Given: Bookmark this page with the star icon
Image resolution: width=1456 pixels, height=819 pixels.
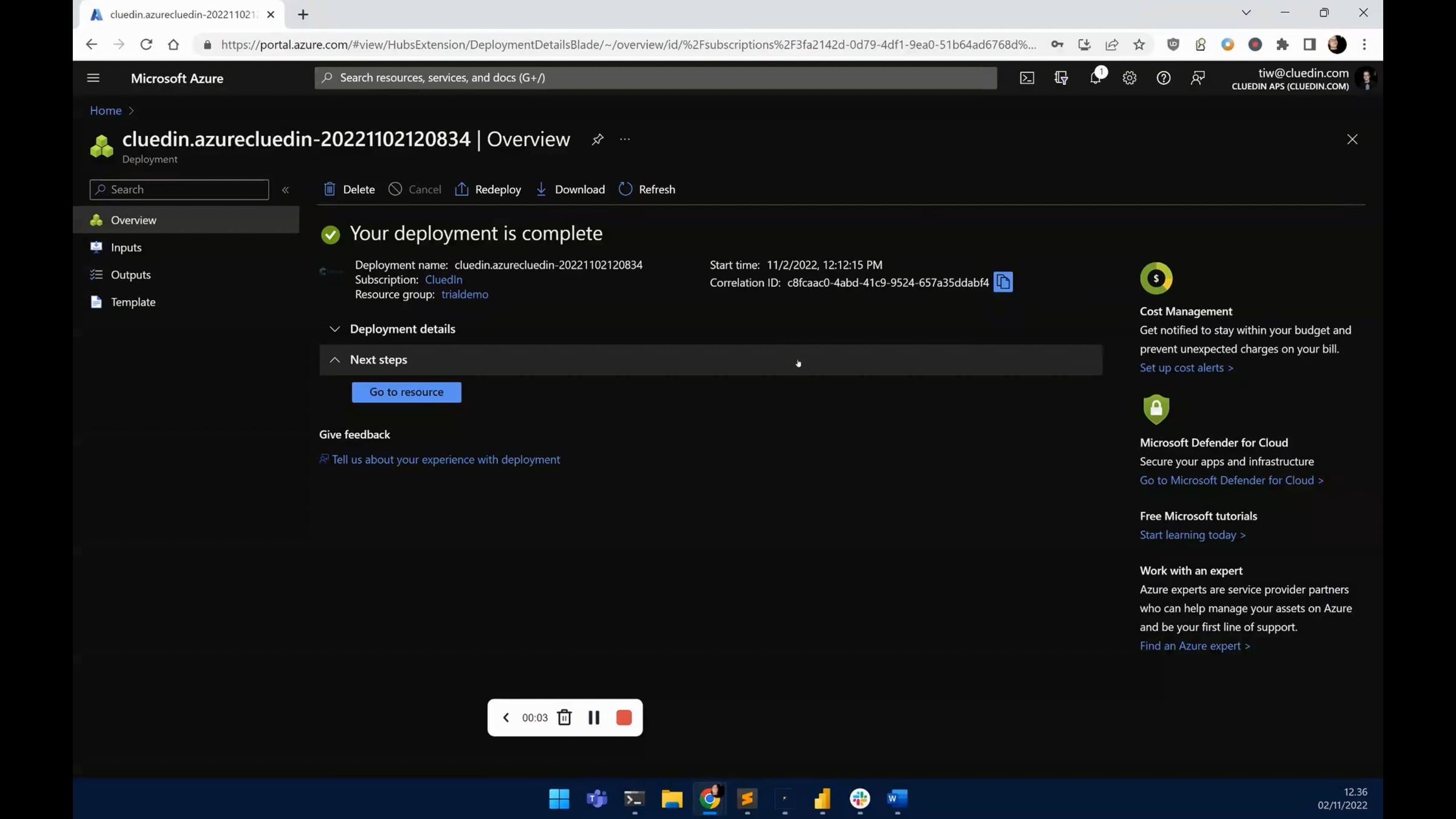Looking at the screenshot, I should 1139,44.
